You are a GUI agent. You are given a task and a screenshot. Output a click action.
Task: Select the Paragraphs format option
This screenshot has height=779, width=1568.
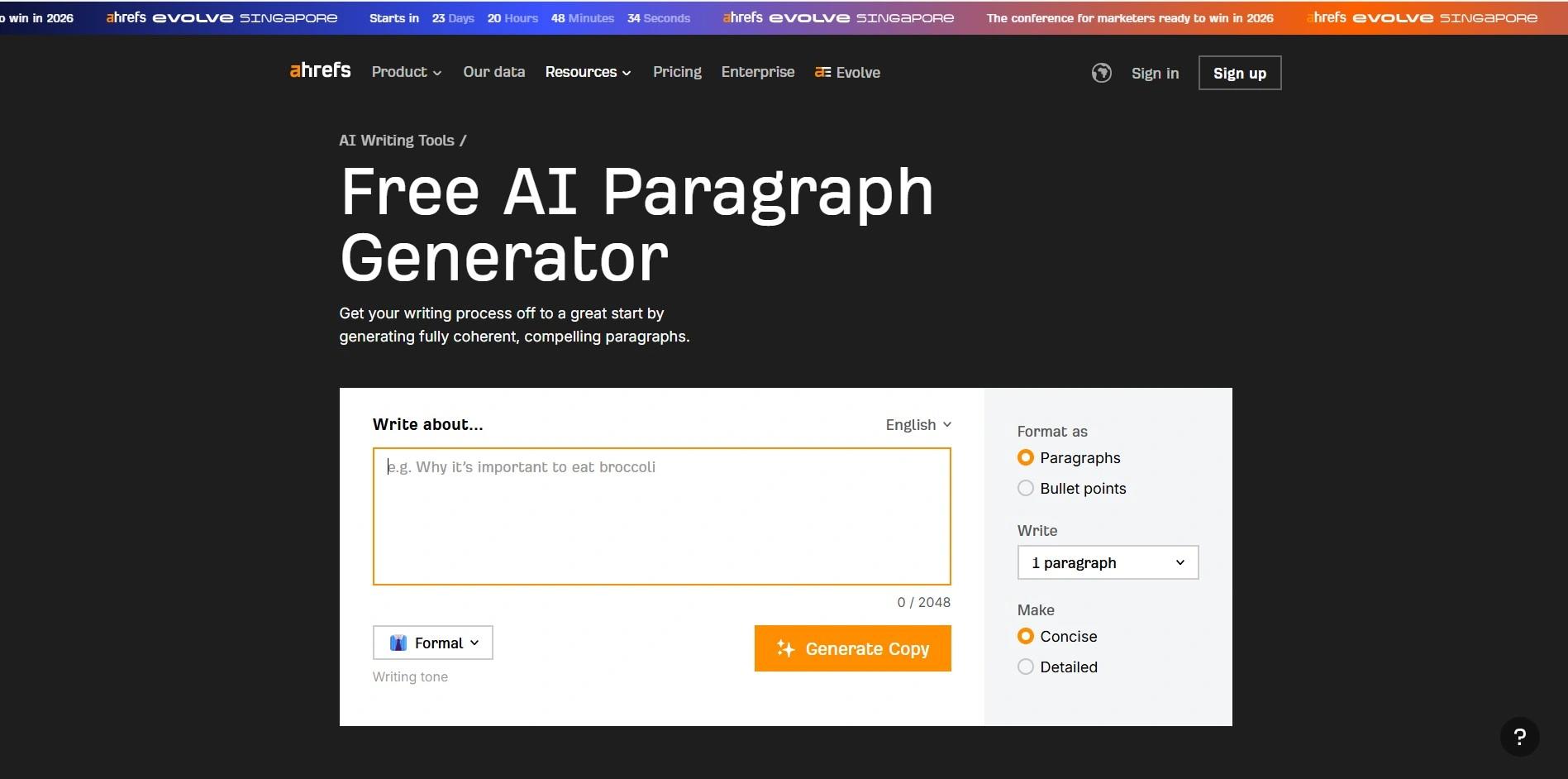[1026, 457]
